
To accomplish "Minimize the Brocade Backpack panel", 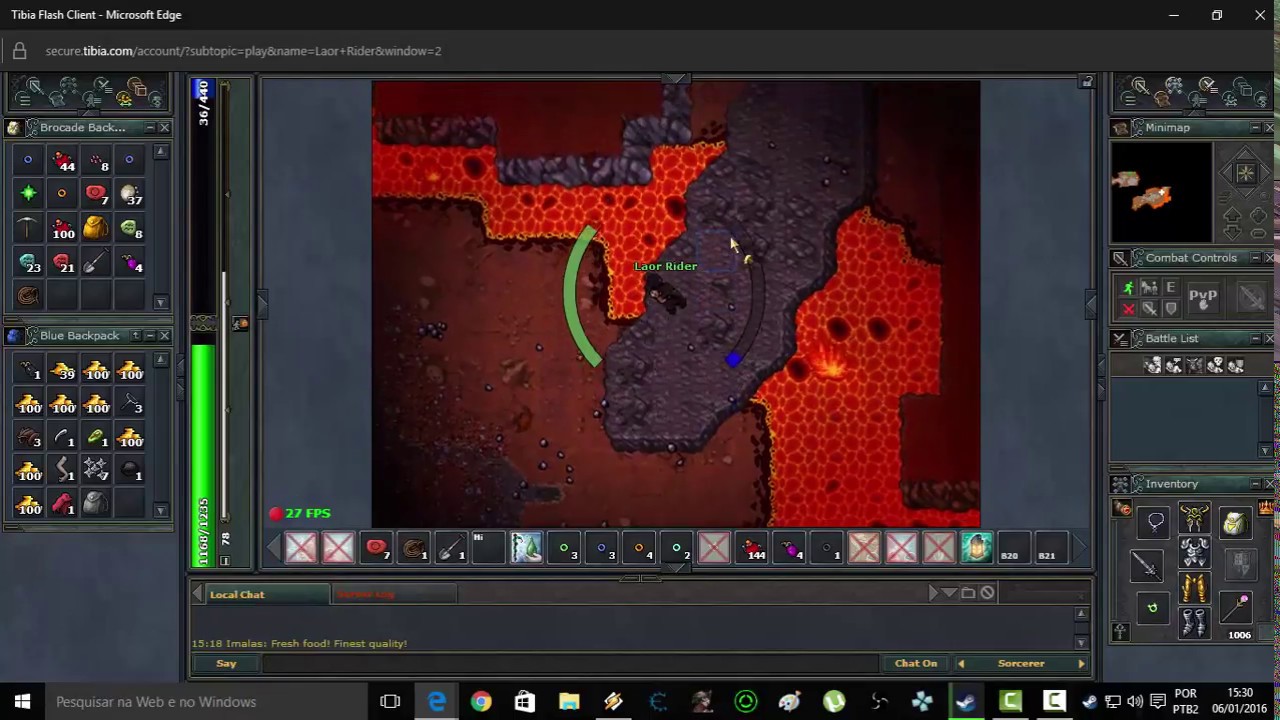I will [x=149, y=127].
